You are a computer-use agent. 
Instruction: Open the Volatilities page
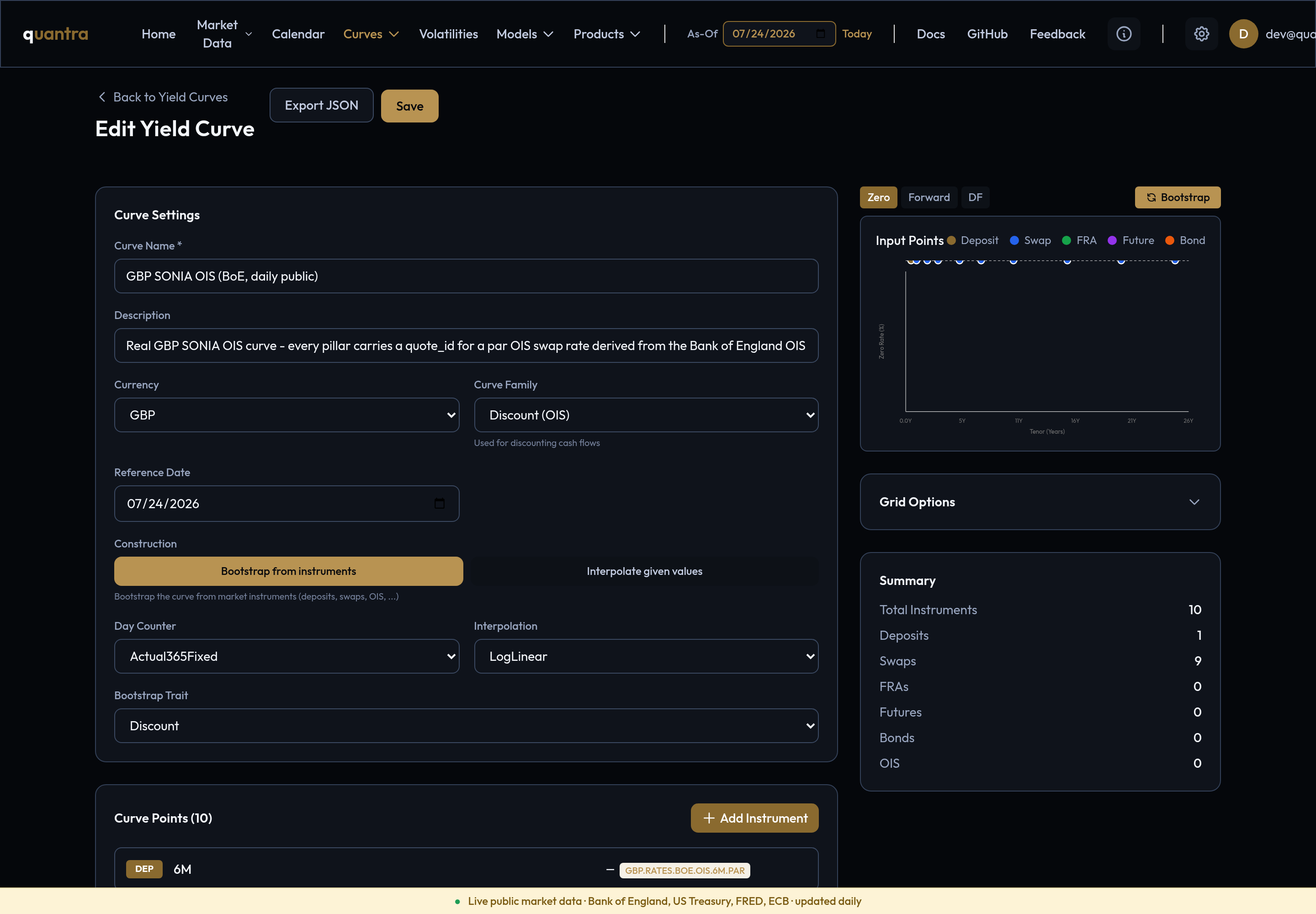[448, 34]
